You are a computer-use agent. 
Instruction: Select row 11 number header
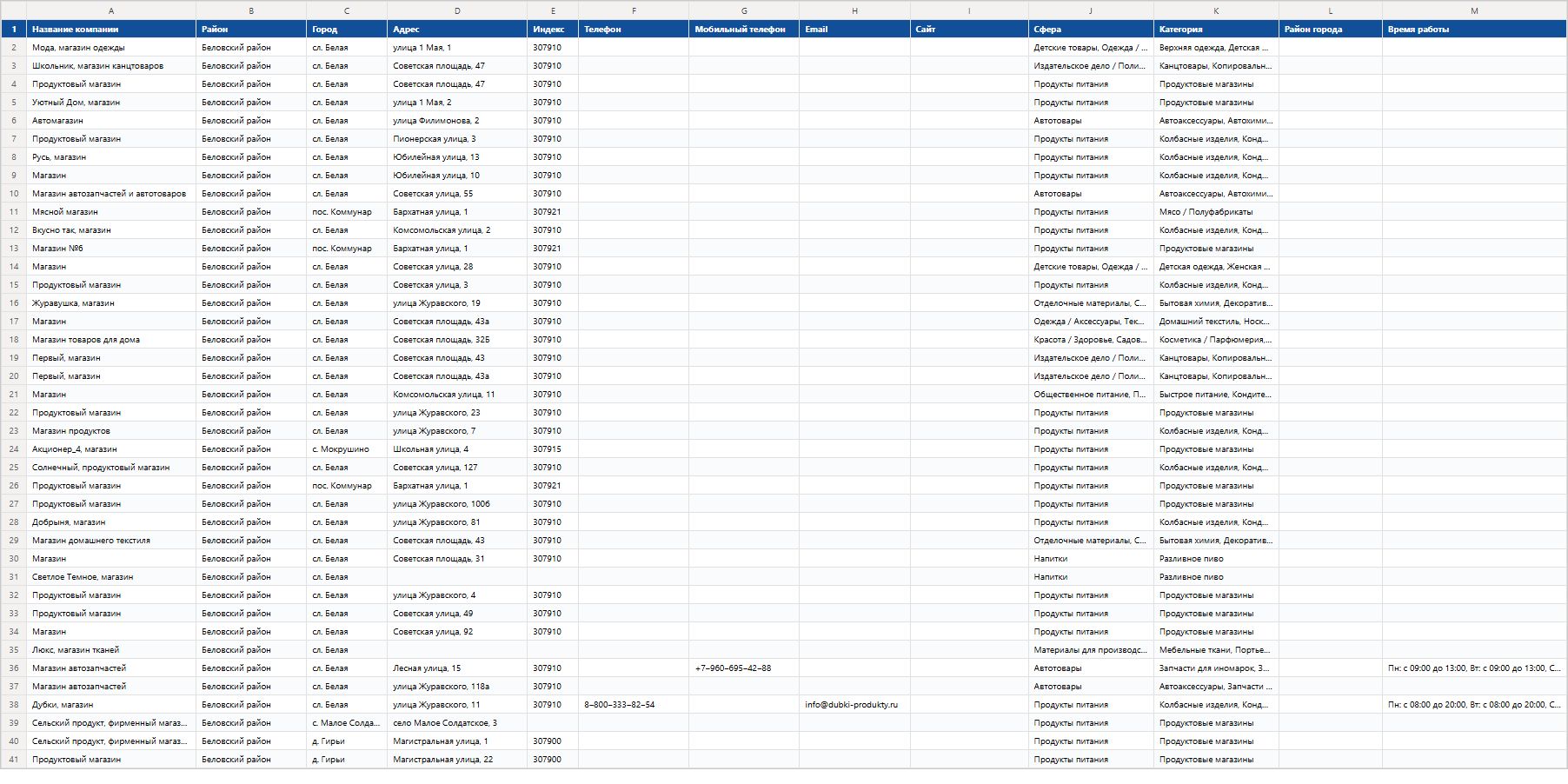click(x=14, y=212)
